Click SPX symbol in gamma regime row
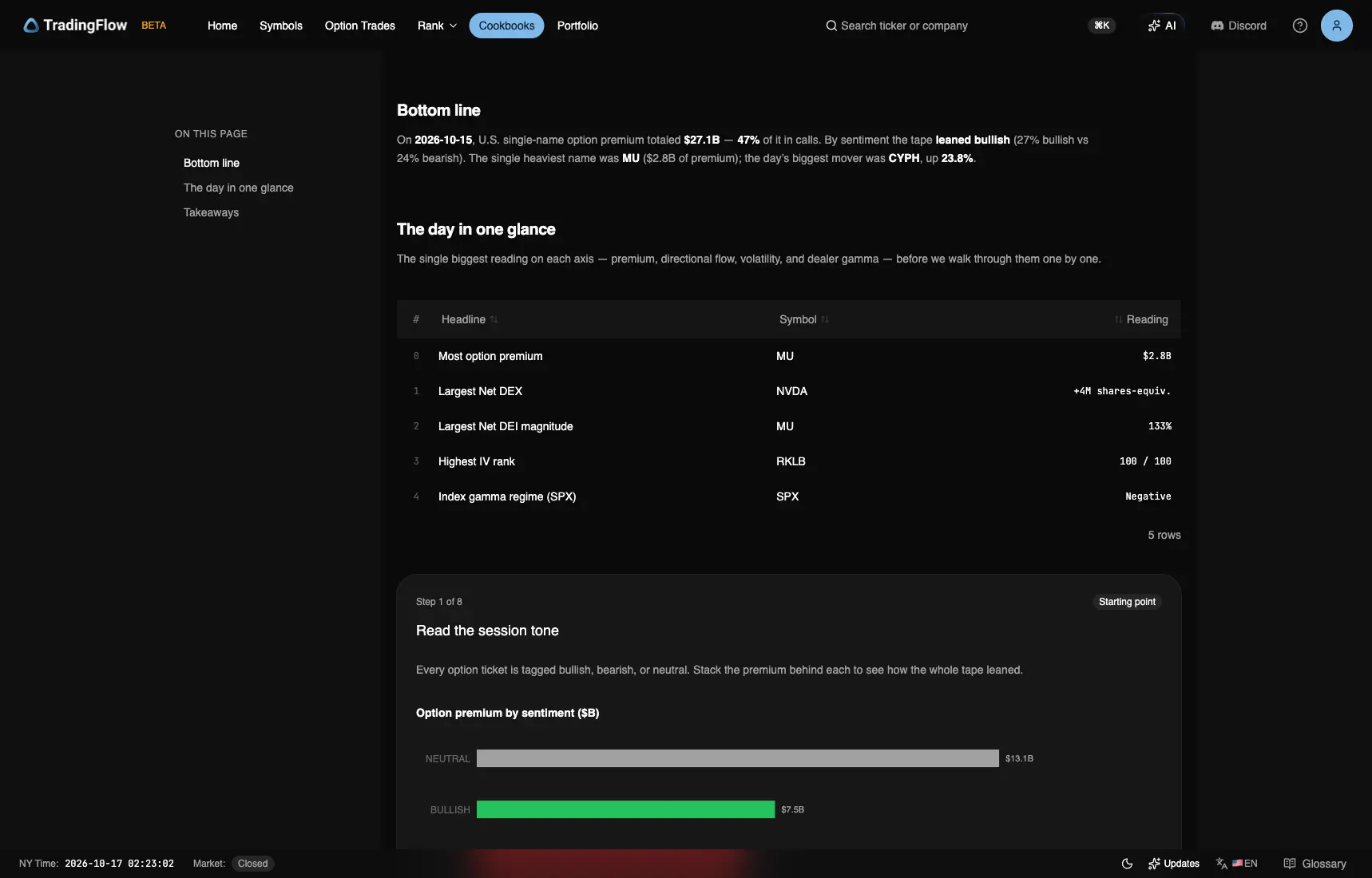Image resolution: width=1372 pixels, height=878 pixels. (787, 496)
